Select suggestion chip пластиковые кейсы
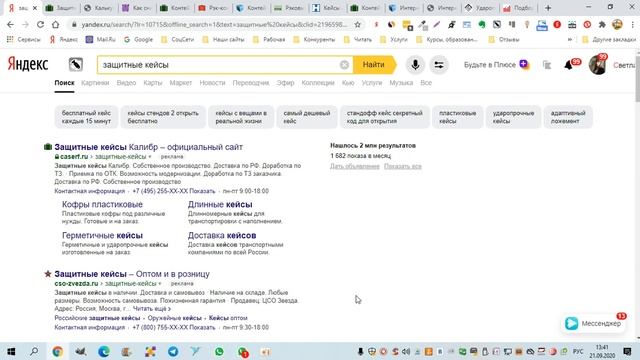This screenshot has width=640, height=360. click(457, 117)
